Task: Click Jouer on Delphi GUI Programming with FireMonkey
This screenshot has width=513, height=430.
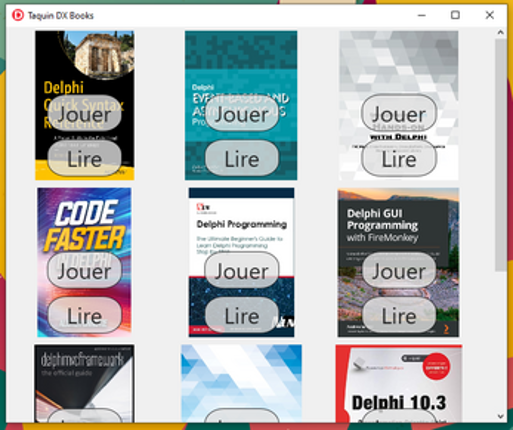Action: tap(399, 270)
